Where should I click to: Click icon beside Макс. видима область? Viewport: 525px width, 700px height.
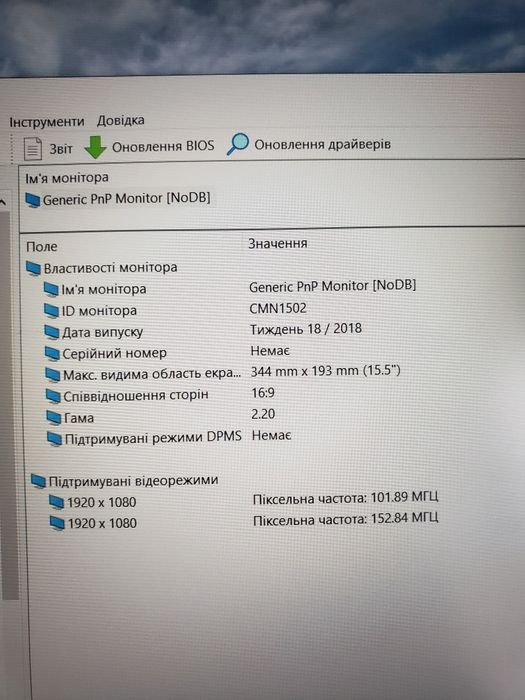(53, 375)
